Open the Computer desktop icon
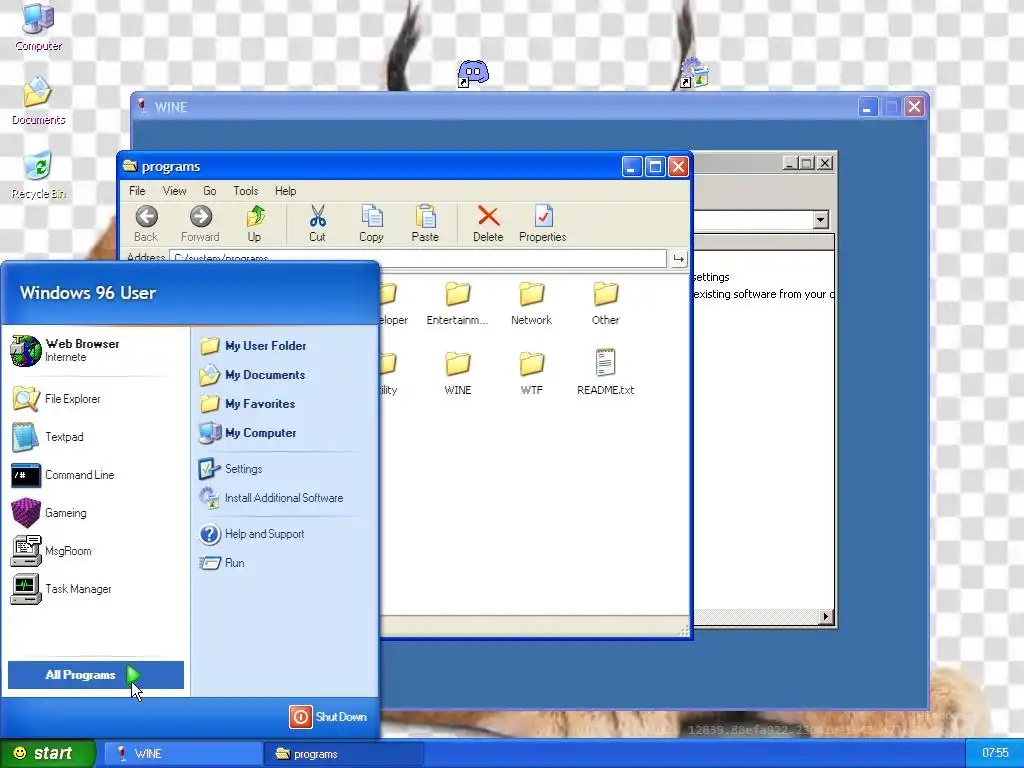 point(38,27)
